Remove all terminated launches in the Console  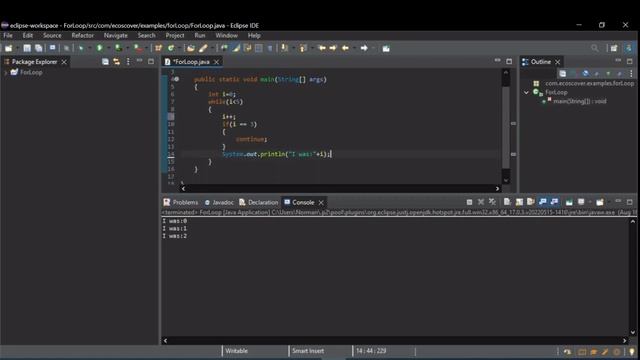[x=492, y=202]
